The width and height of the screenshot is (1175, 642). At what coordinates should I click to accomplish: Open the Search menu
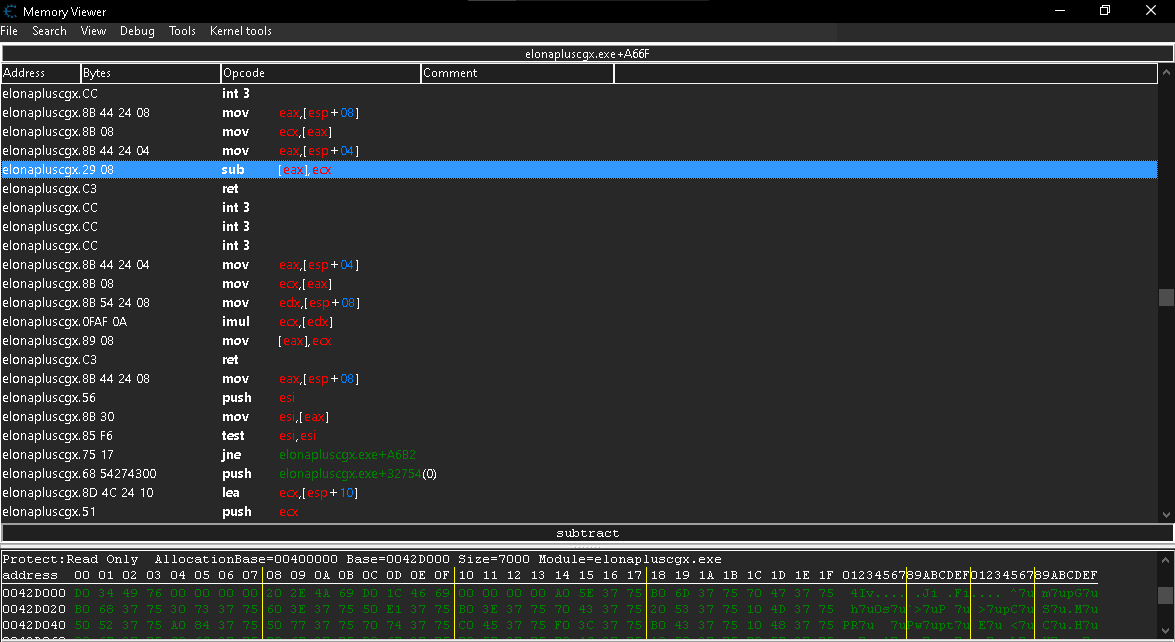coord(49,31)
